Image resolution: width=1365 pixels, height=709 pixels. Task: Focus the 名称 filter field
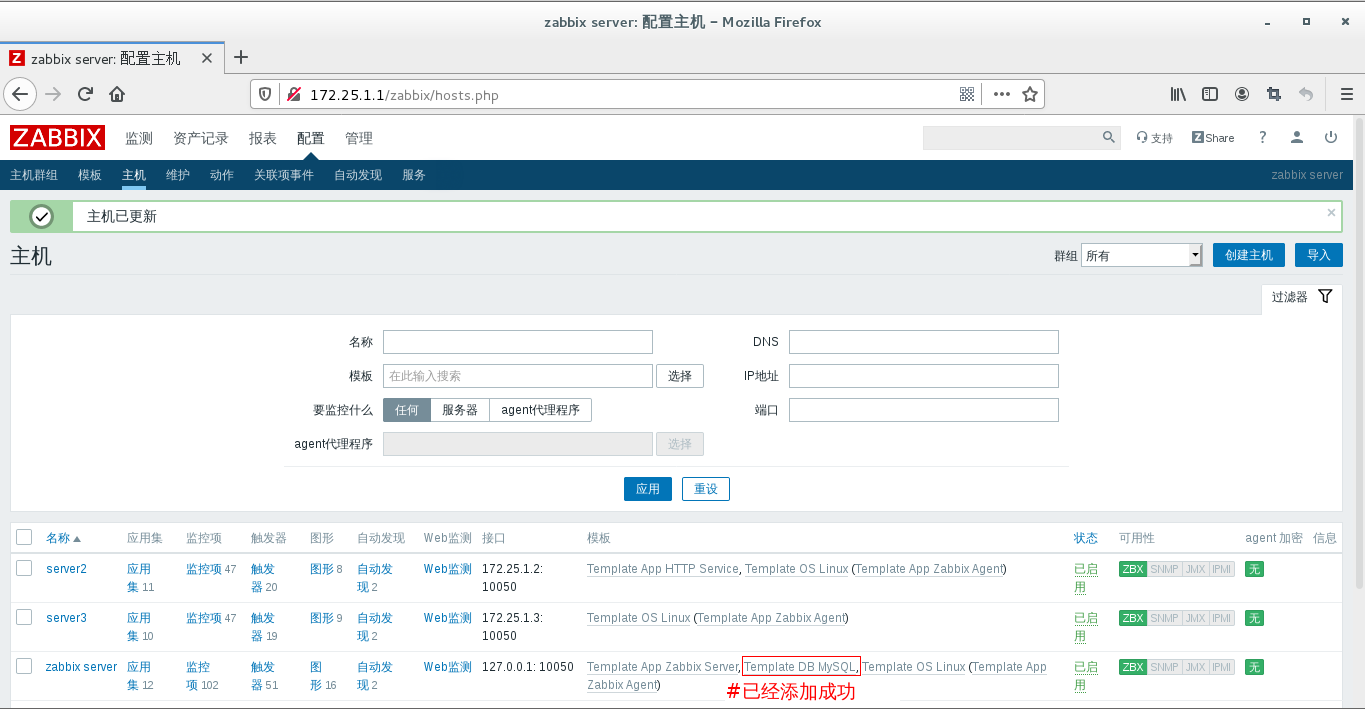pyautogui.click(x=518, y=342)
